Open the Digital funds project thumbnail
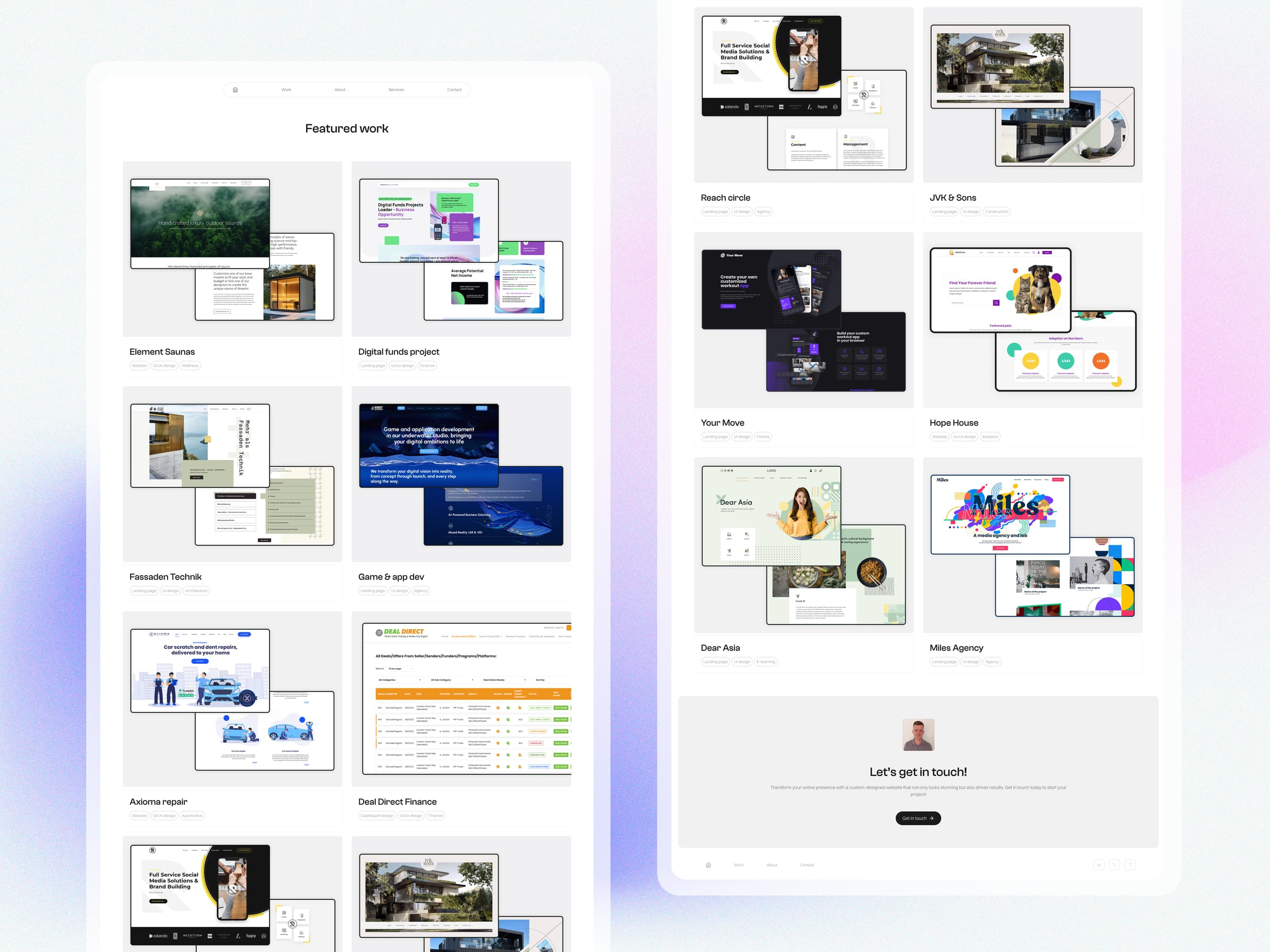 pos(461,249)
